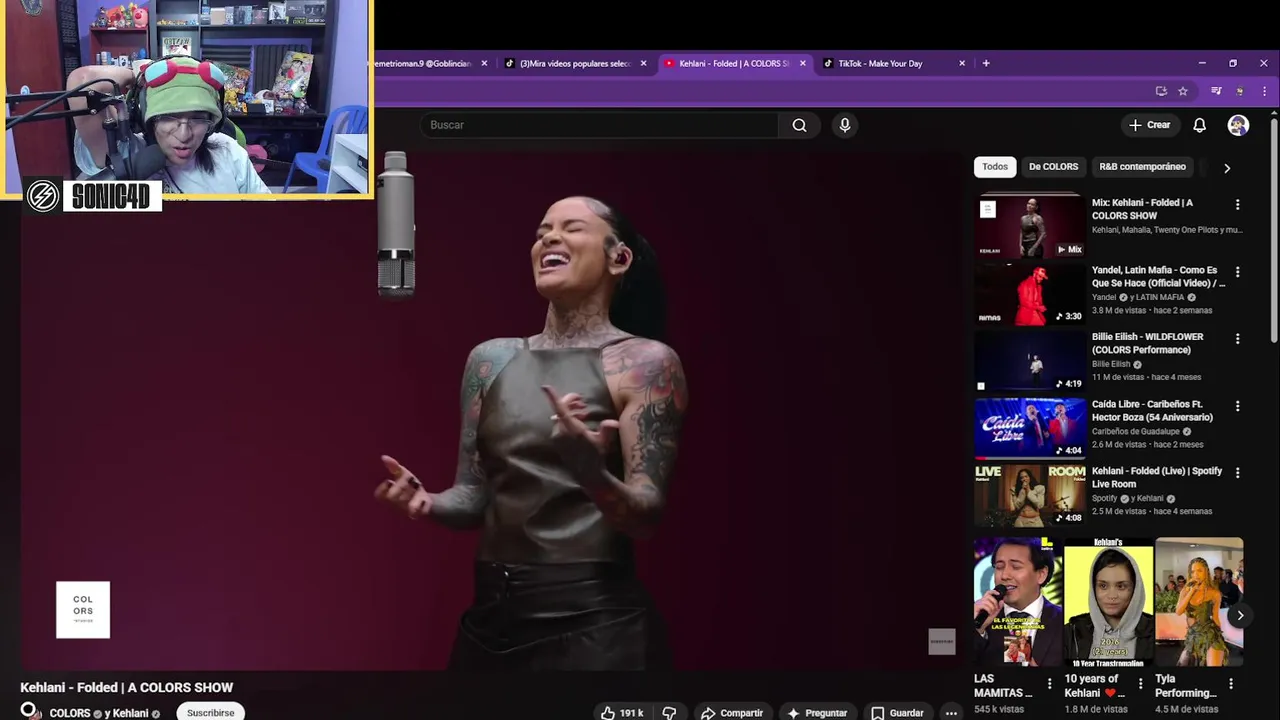Open a new browser tab
Screen dimensions: 1280x720
click(x=986, y=63)
